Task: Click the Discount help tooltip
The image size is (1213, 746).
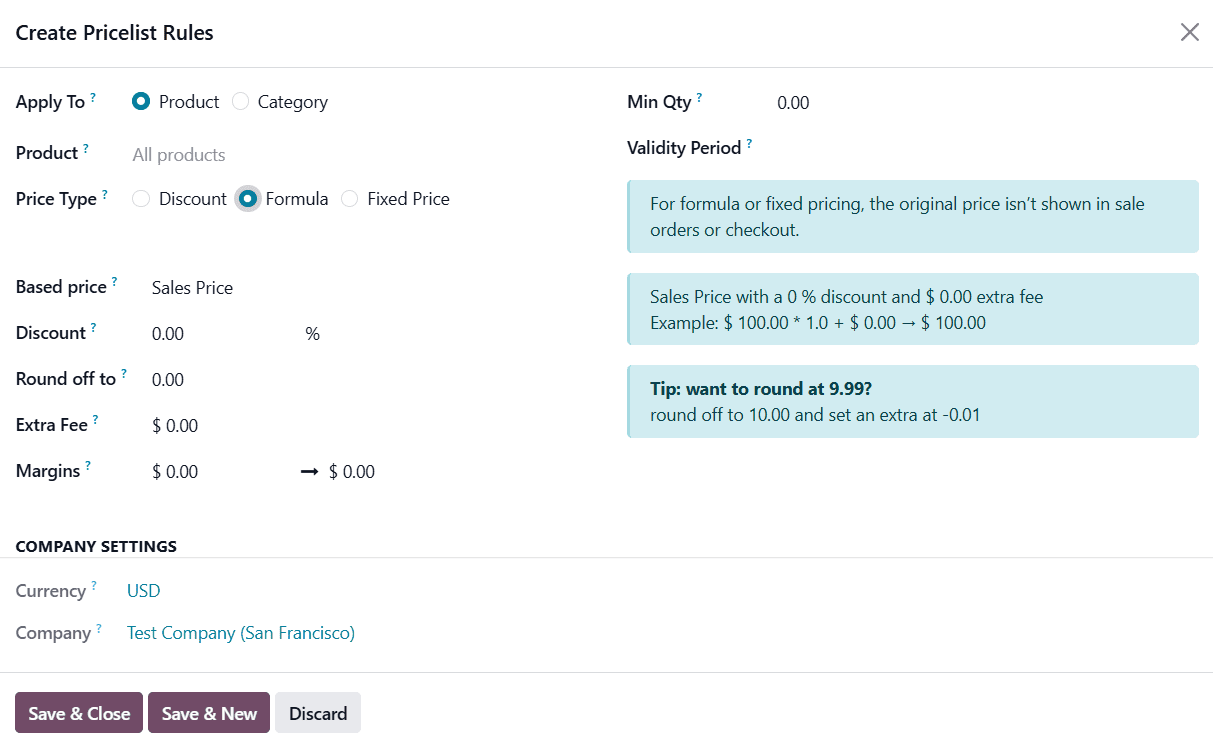Action: [x=91, y=325]
